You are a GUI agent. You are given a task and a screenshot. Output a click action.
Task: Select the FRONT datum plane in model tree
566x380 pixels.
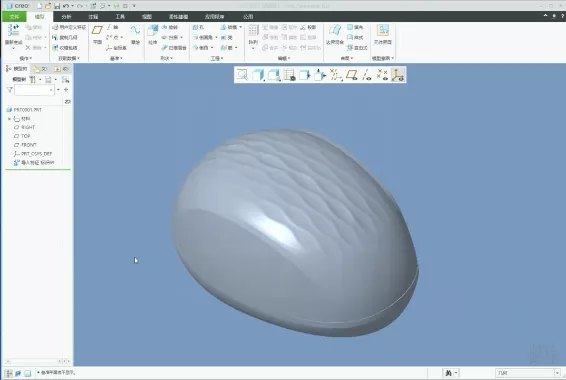[29, 145]
